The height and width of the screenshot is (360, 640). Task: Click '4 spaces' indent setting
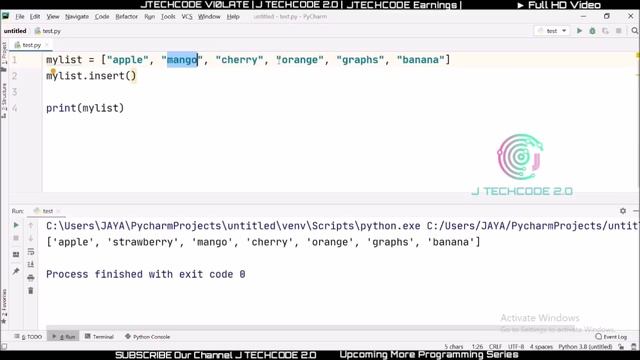541,347
